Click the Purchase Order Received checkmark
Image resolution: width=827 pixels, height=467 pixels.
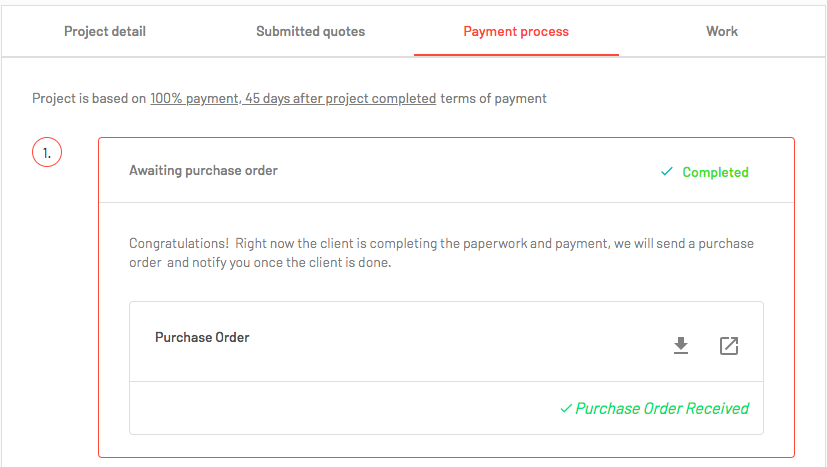(x=566, y=408)
